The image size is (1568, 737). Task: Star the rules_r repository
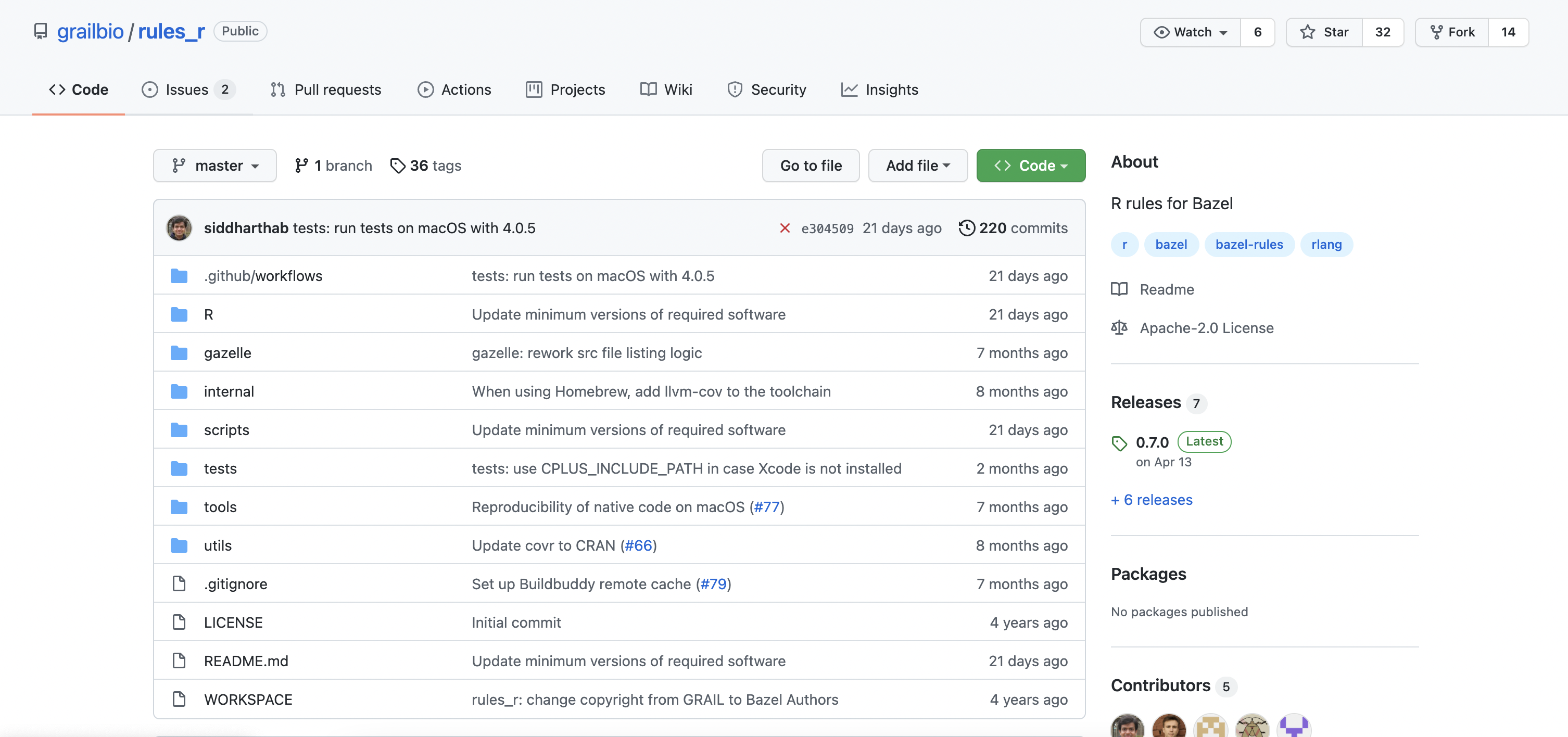pyautogui.click(x=1324, y=32)
